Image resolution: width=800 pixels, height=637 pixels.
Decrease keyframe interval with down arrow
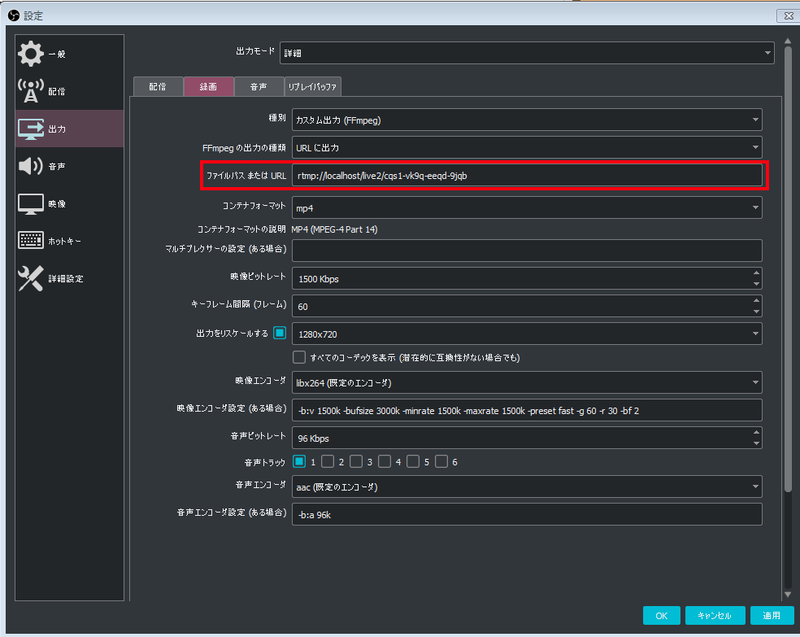click(756, 312)
